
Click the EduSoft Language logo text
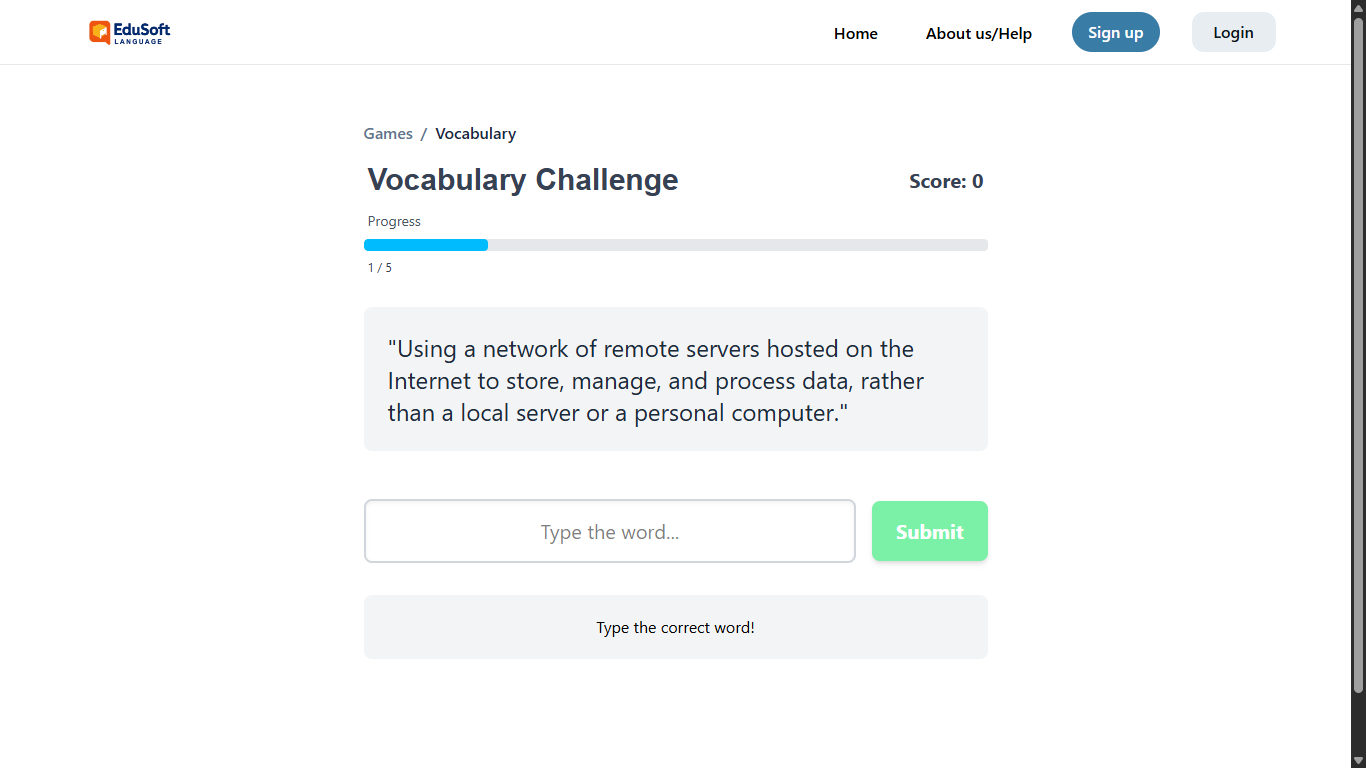click(142, 33)
